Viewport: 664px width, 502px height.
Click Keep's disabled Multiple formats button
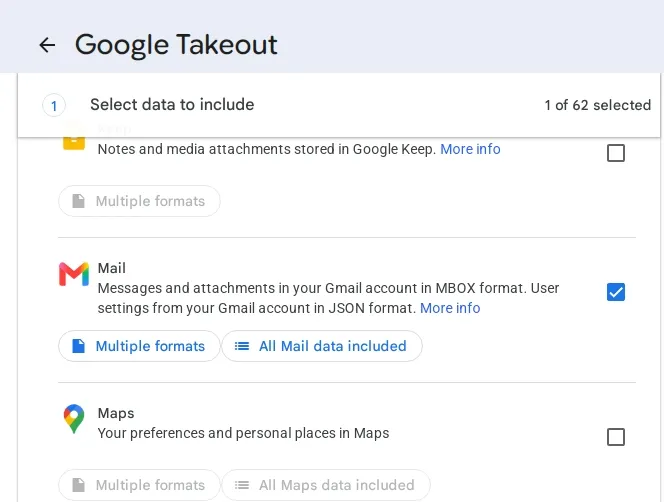pos(139,201)
